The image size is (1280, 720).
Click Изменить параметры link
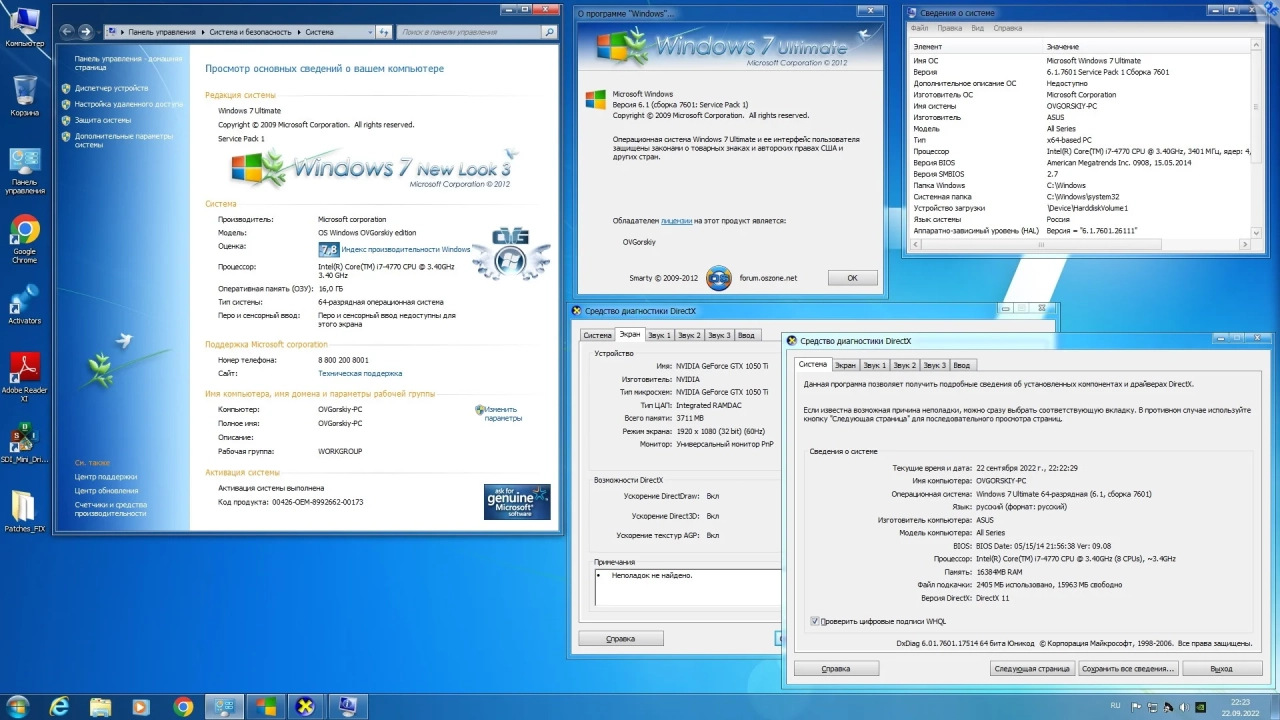(503, 413)
